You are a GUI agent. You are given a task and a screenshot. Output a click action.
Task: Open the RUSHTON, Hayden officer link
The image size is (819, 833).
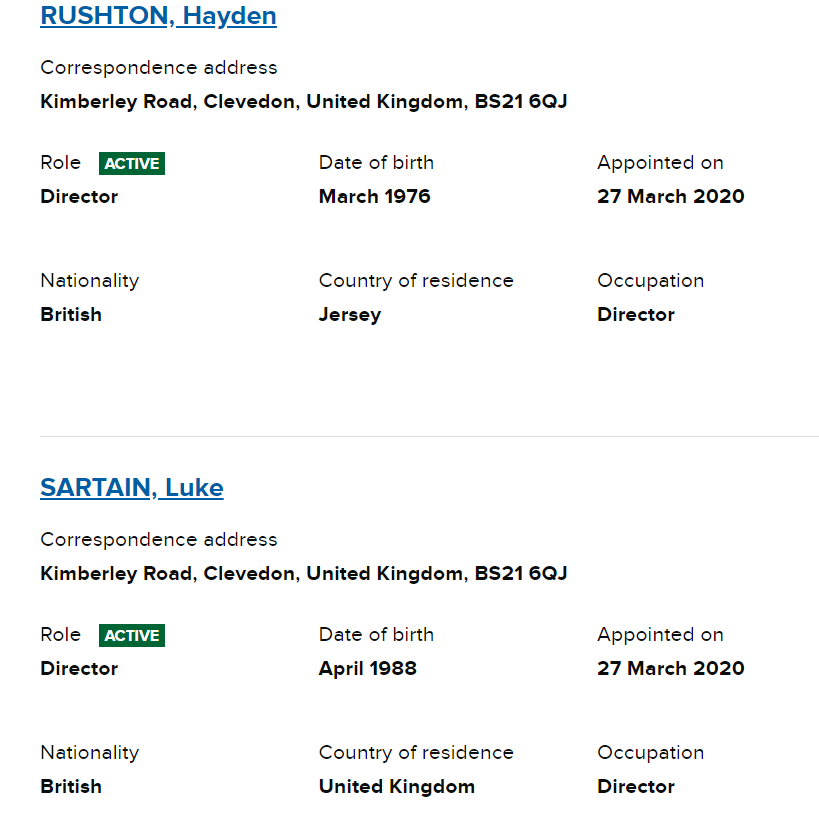[158, 16]
